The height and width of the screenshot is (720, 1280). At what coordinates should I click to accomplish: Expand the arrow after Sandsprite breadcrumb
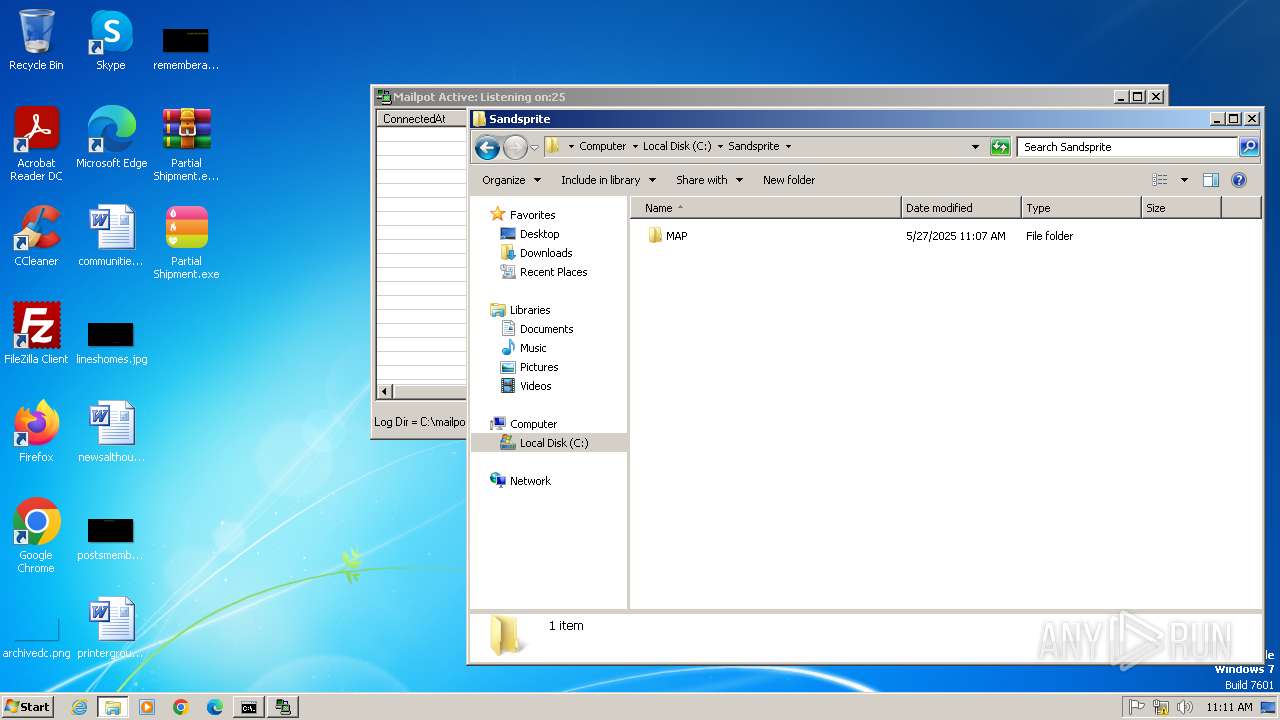788,146
